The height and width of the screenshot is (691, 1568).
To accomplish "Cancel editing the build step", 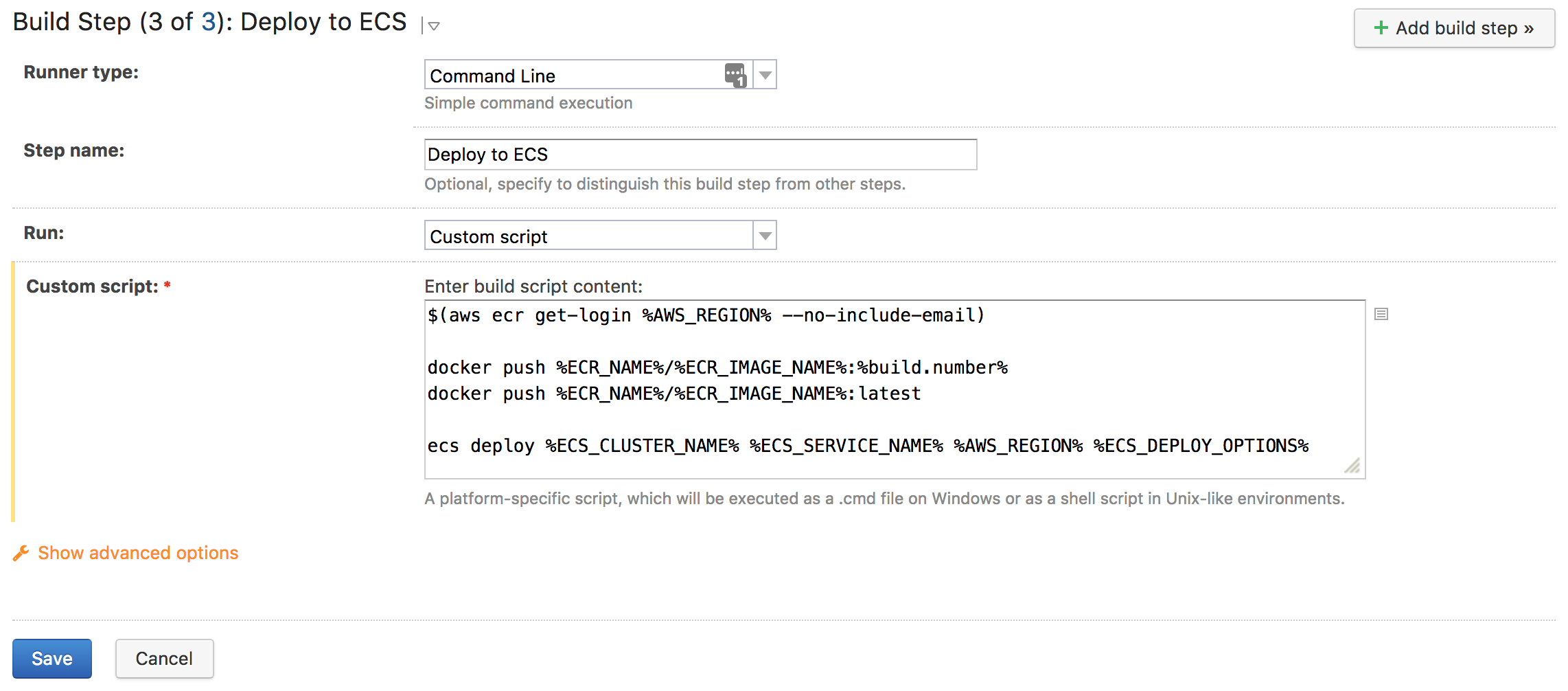I will click(164, 658).
